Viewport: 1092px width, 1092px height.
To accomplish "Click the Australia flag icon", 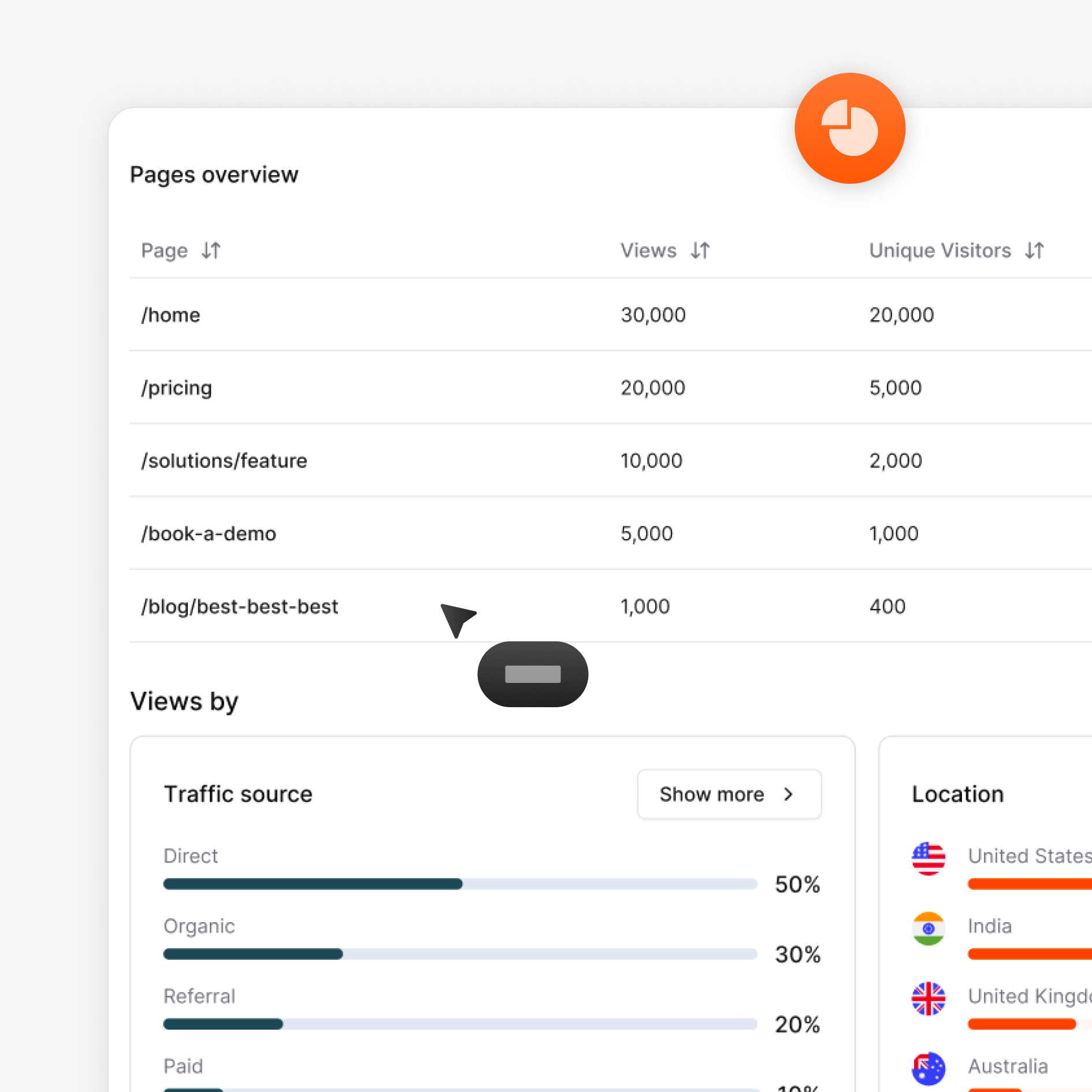I will coord(928,1068).
